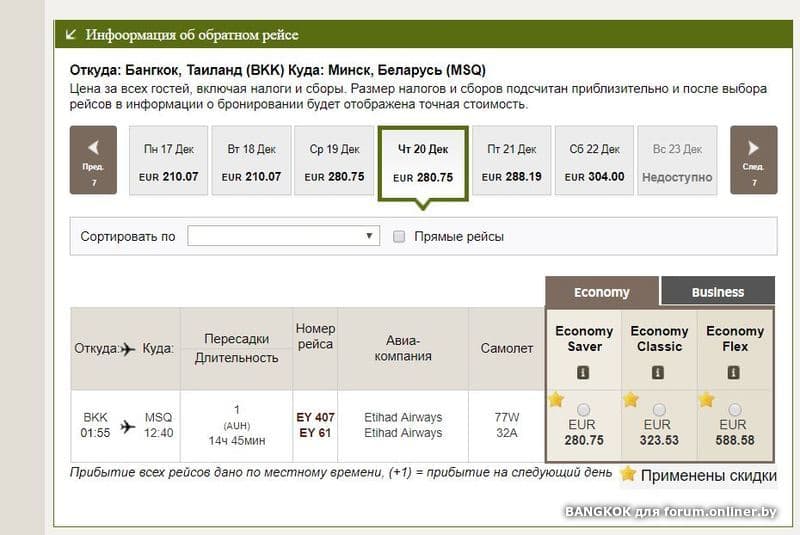Click flight number EY 407
Image resolution: width=800 pixels, height=535 pixels.
click(x=315, y=417)
